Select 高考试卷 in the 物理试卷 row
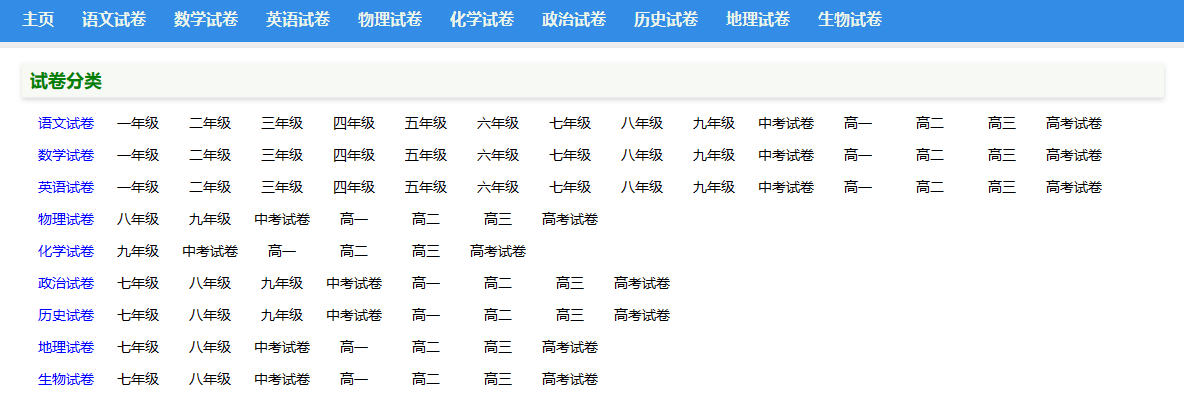1184x397 pixels. (x=570, y=220)
